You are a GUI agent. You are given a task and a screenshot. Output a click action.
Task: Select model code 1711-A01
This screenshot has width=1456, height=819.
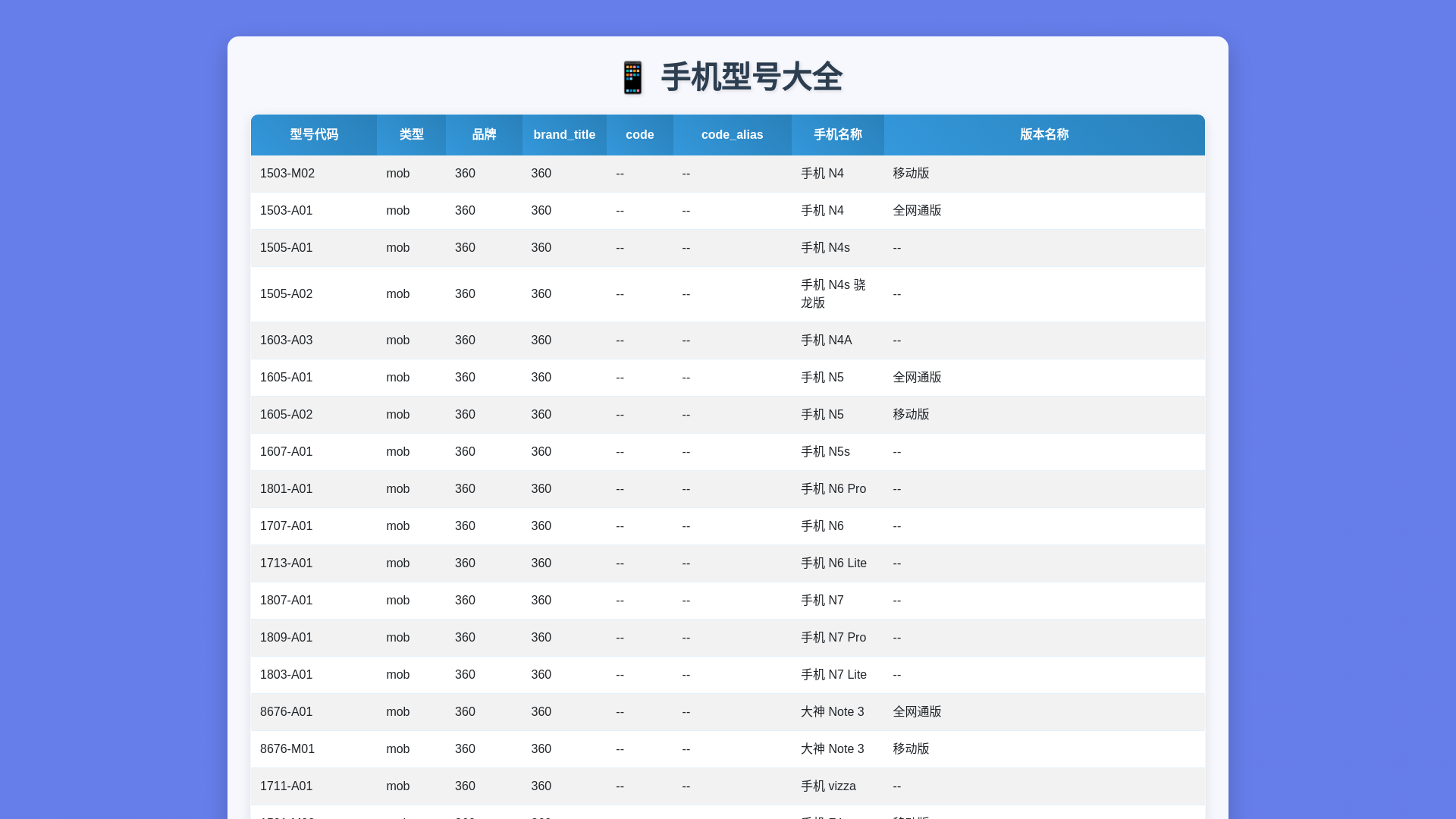coord(287,786)
